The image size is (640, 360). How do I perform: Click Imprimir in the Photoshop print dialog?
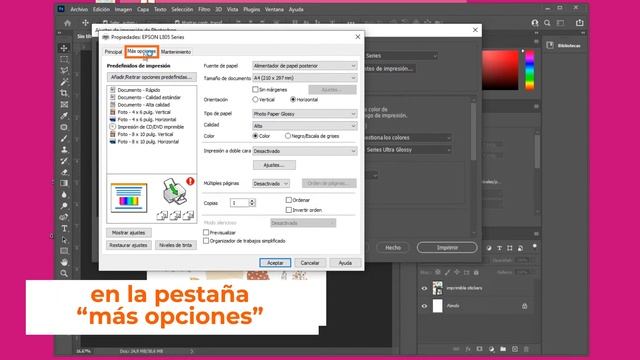point(447,247)
